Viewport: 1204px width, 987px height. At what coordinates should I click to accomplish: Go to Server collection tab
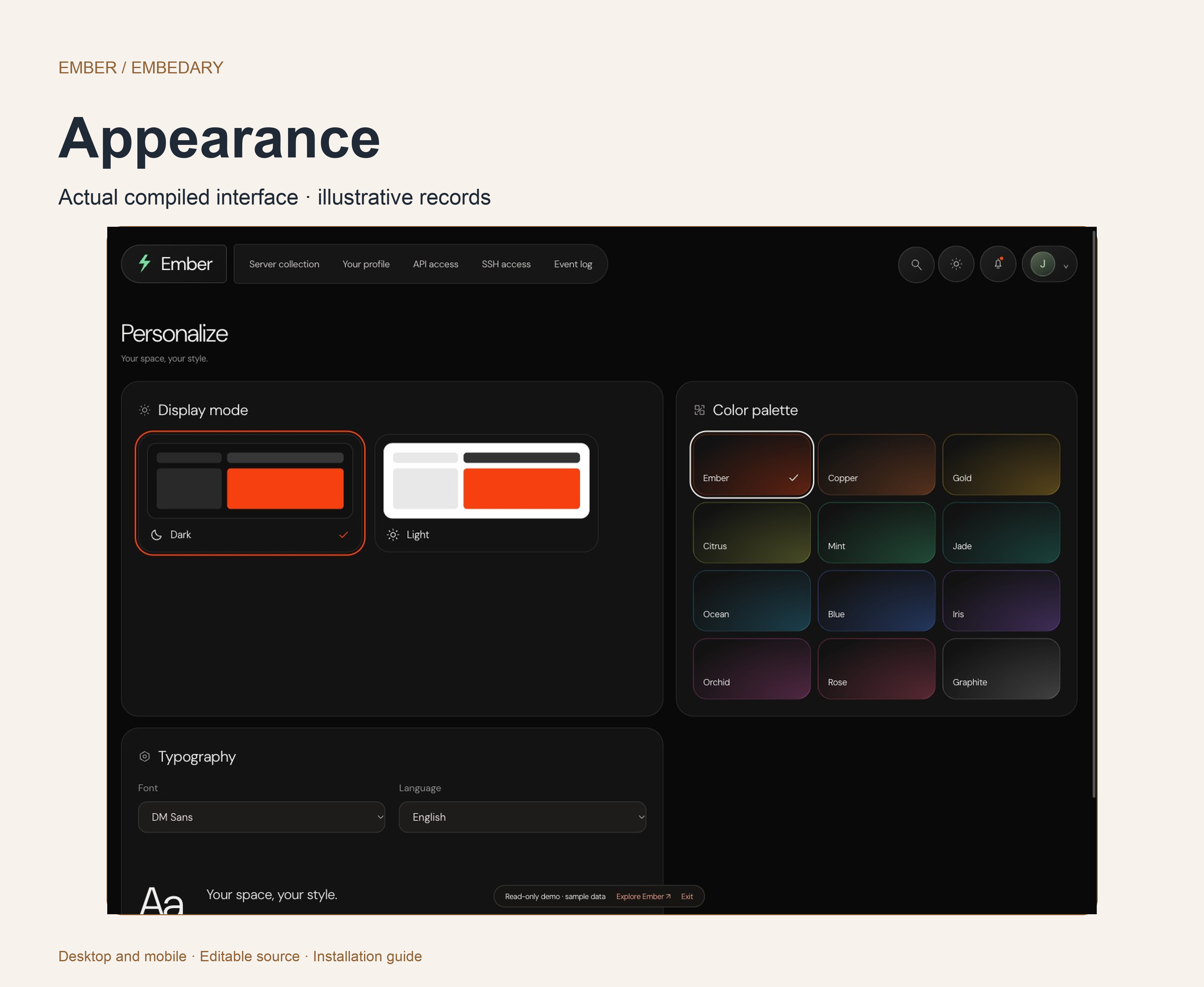284,264
